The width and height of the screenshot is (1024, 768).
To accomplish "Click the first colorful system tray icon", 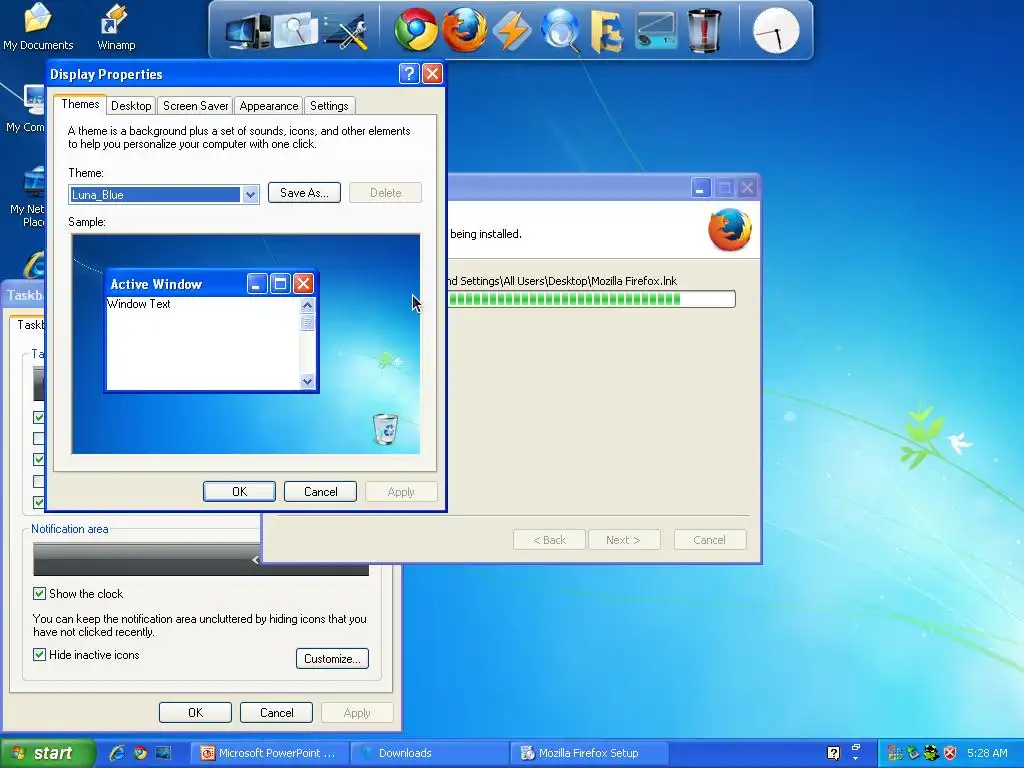I will 895,753.
